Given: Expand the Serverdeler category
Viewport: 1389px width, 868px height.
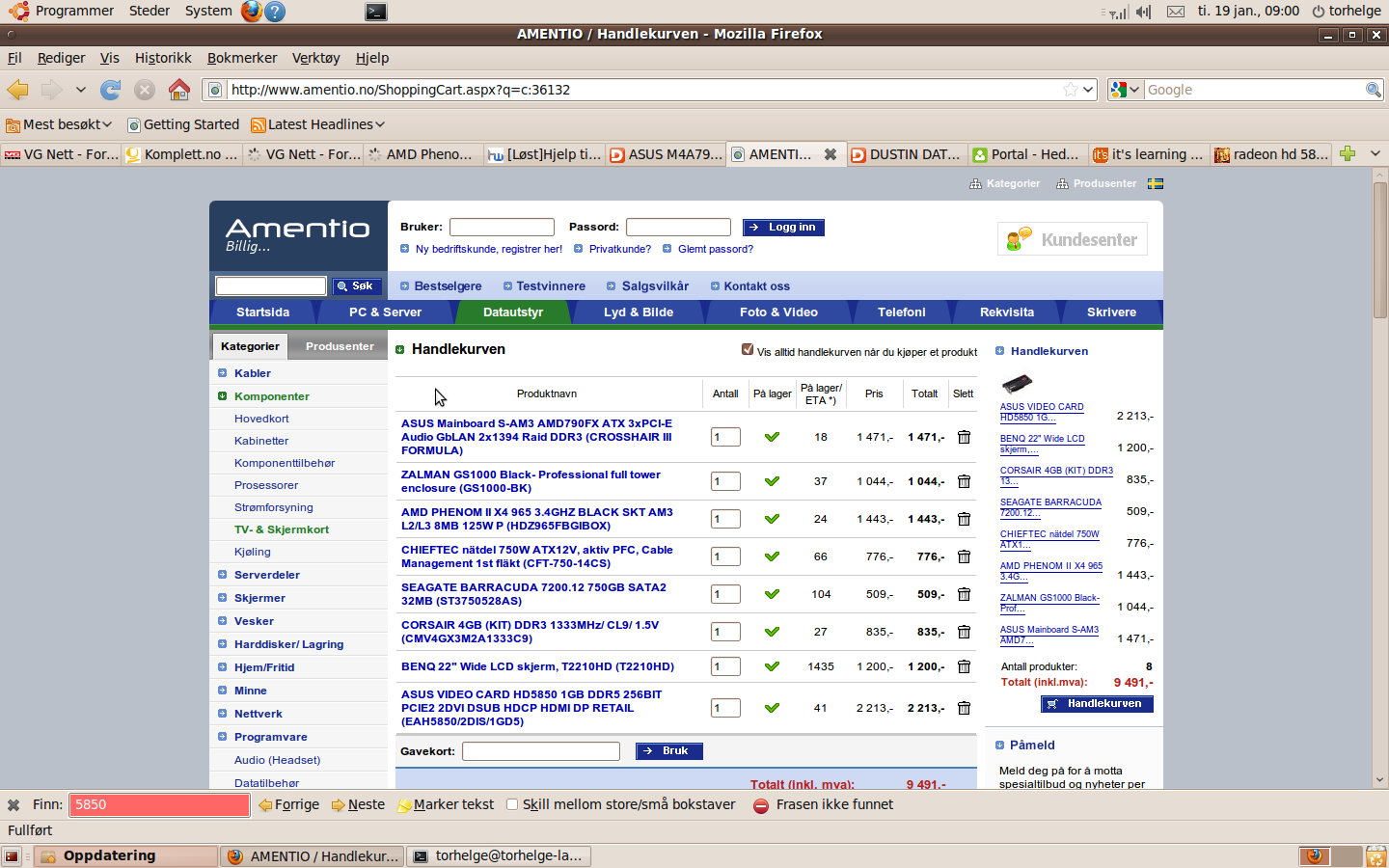Looking at the screenshot, I should pos(267,575).
